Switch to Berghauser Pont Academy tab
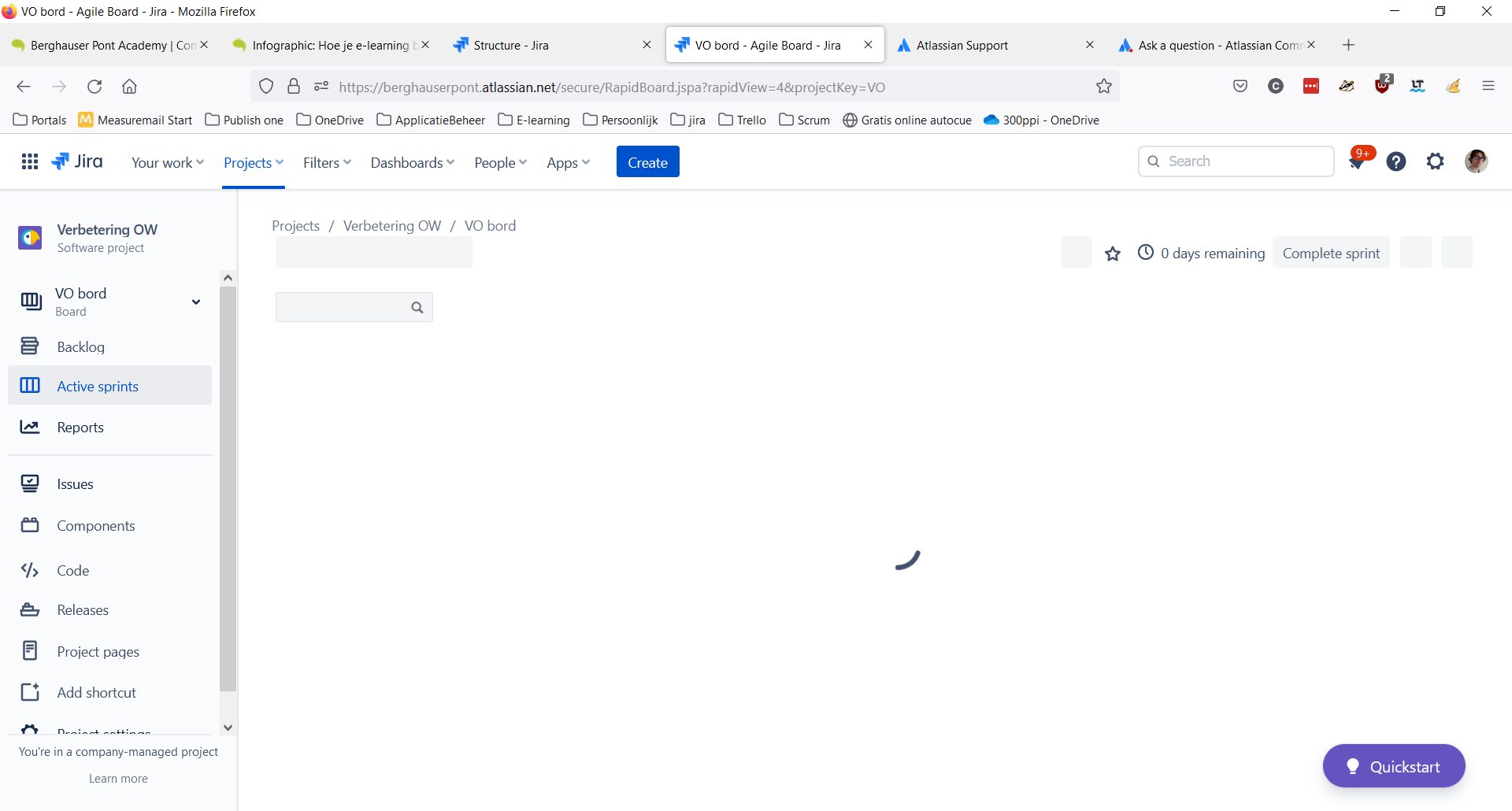 click(x=110, y=45)
